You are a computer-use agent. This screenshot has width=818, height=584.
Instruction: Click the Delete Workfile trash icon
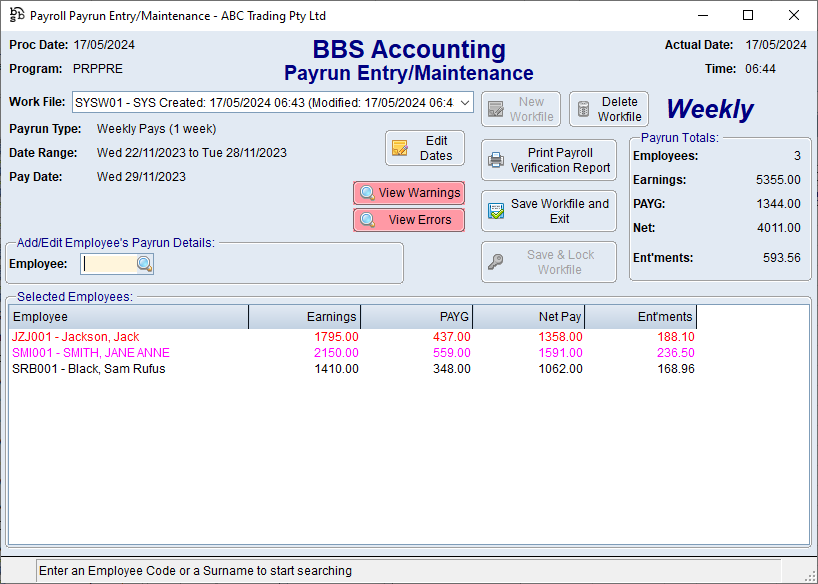pos(583,109)
